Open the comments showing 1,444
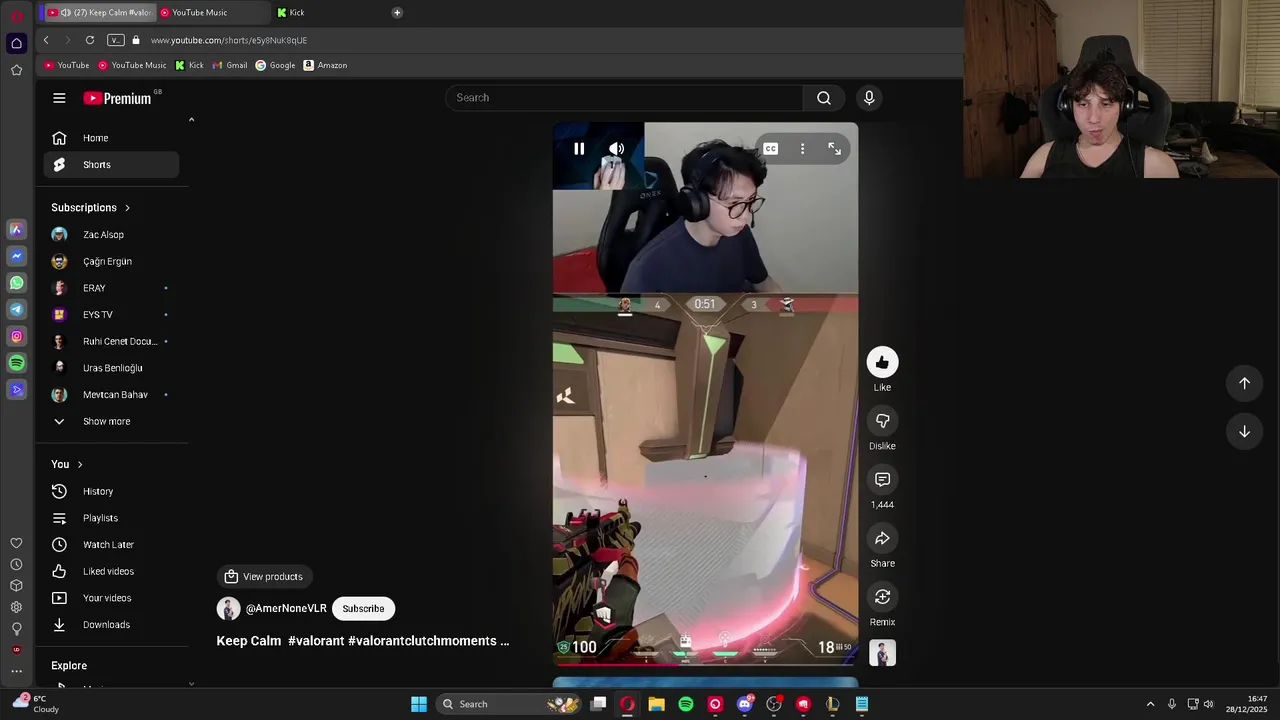 [x=882, y=480]
